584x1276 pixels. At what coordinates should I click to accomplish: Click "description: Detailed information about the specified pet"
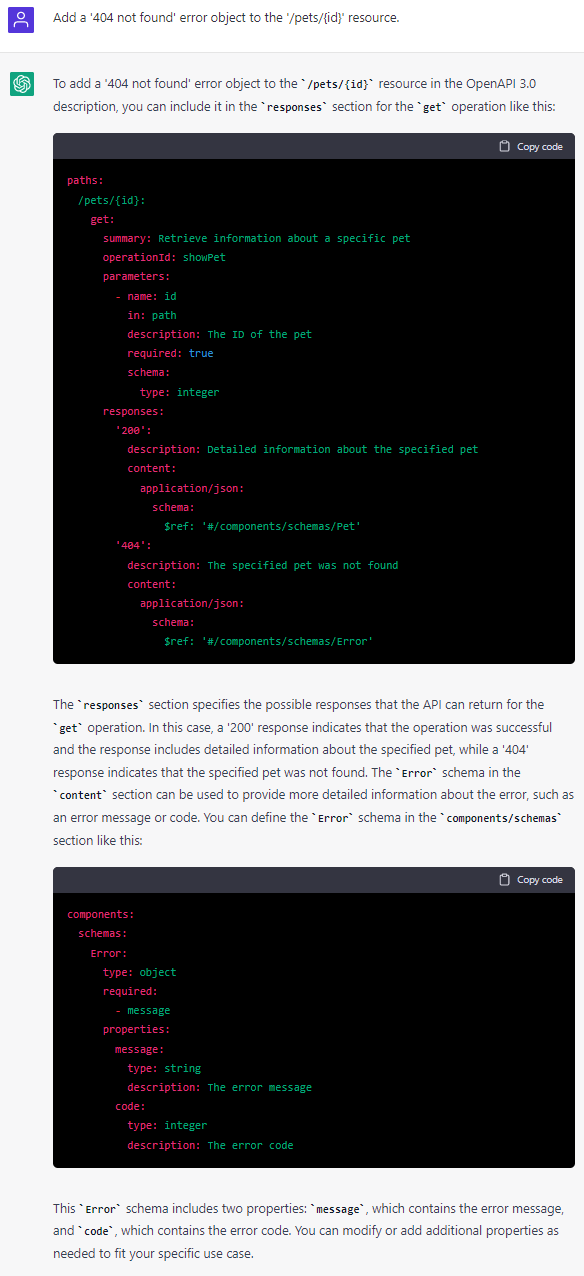tap(303, 450)
